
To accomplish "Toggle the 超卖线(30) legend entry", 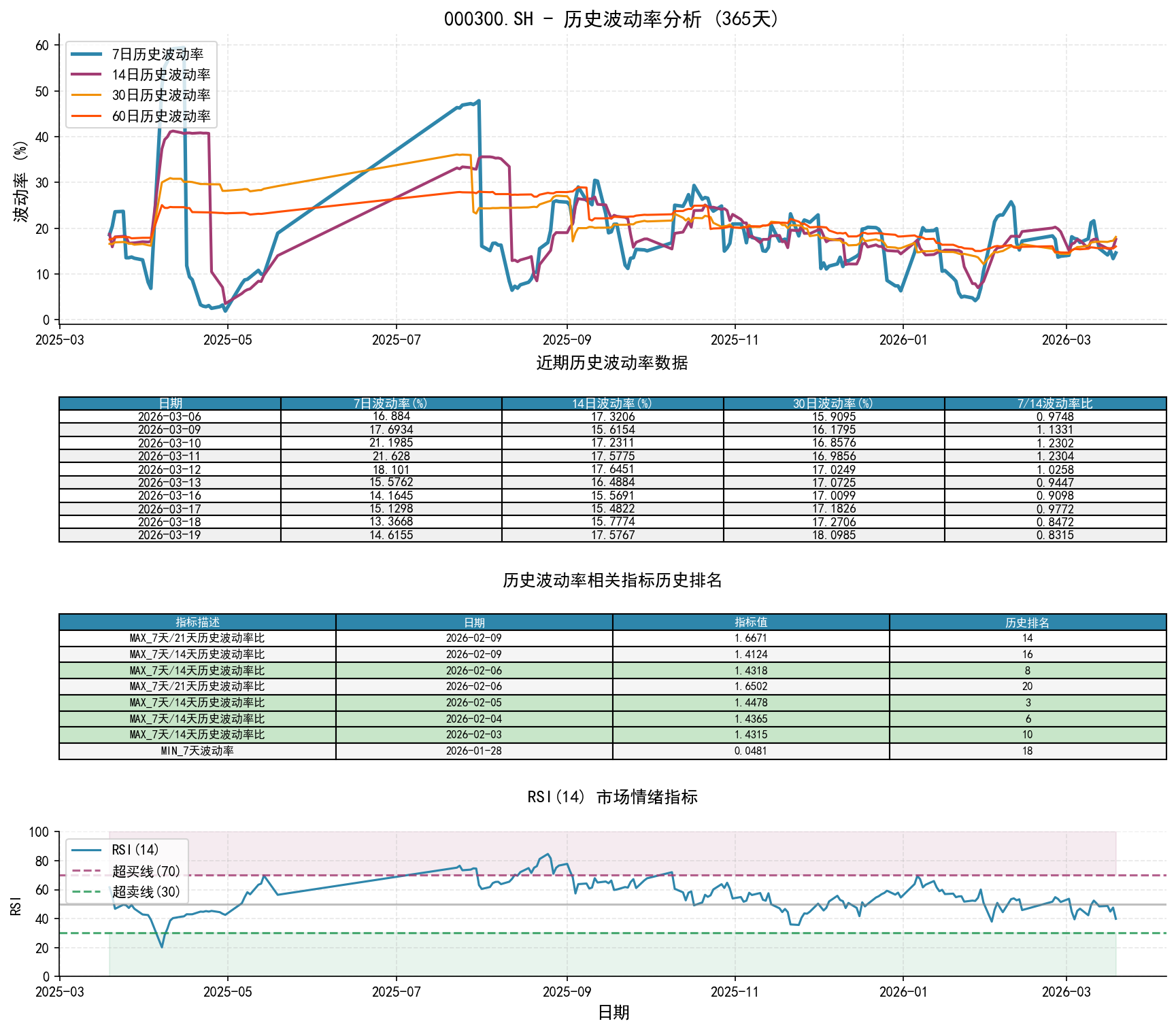I will 146,891.
